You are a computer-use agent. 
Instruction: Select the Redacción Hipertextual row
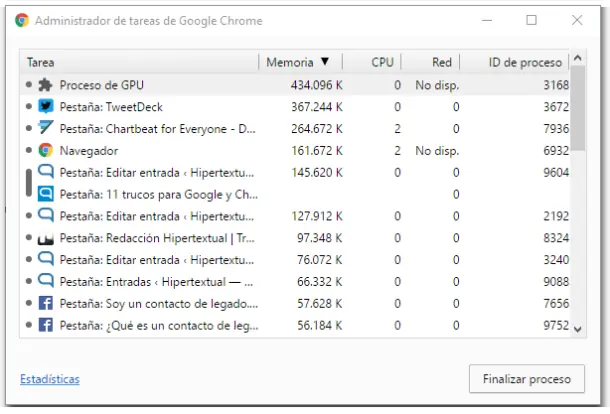coord(295,238)
